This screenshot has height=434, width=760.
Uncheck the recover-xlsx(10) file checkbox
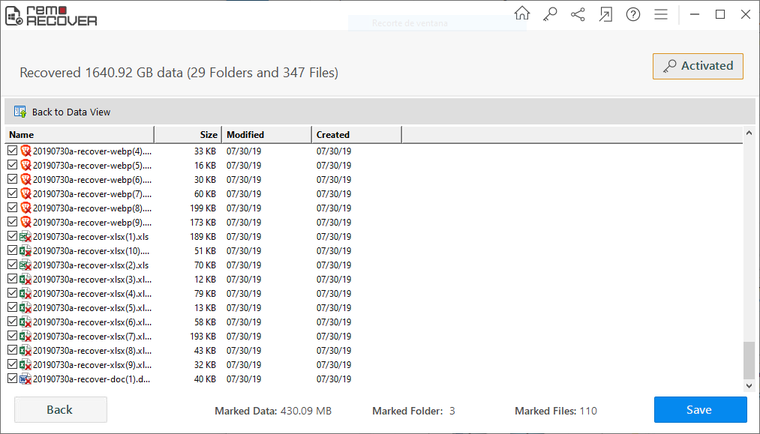[13, 251]
